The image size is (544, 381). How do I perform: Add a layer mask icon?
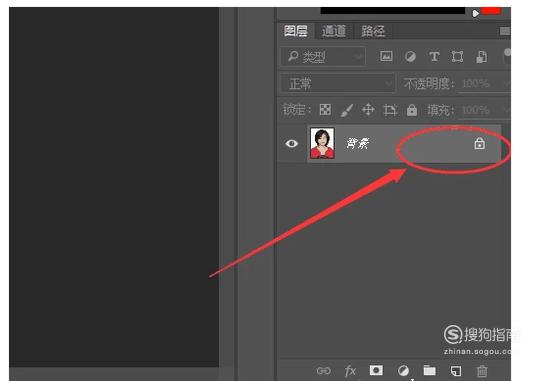tap(376, 370)
